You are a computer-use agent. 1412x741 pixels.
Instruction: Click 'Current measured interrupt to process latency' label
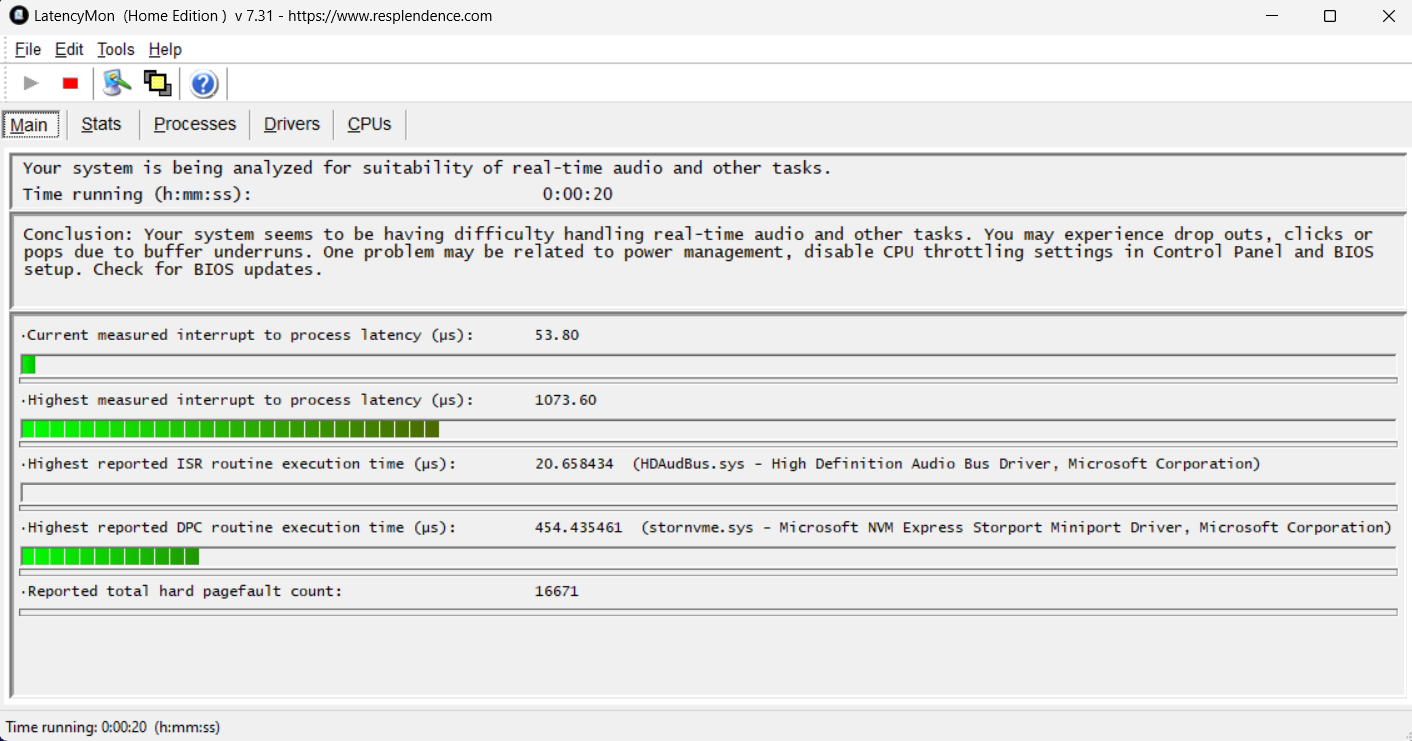(x=250, y=335)
